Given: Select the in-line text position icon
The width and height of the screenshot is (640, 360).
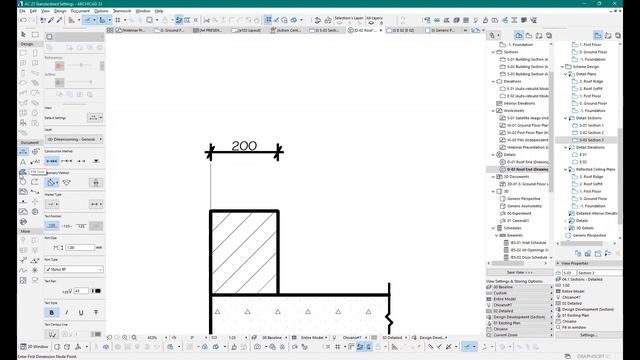Looking at the screenshot, I should 67,226.
